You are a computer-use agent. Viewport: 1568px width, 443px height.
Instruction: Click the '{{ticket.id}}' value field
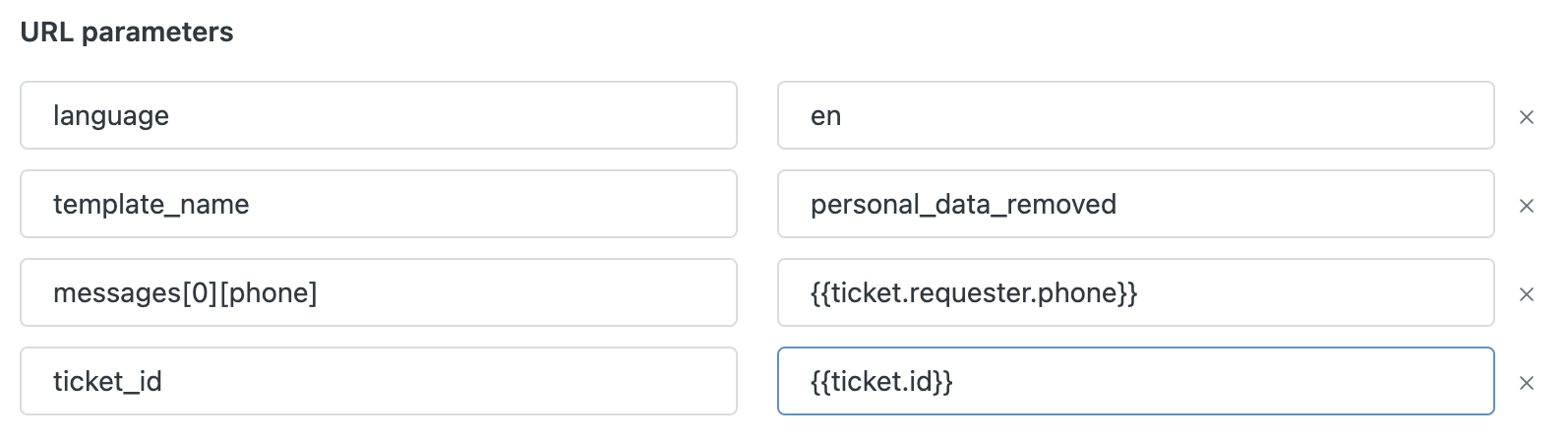coord(1136,381)
